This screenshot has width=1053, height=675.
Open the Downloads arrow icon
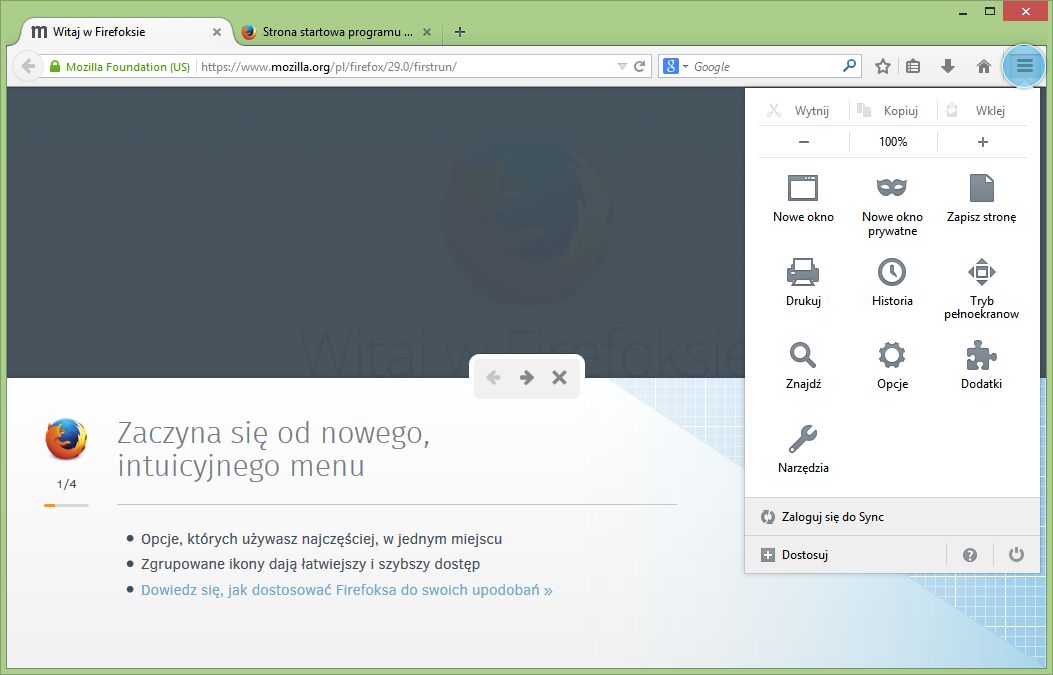948,66
